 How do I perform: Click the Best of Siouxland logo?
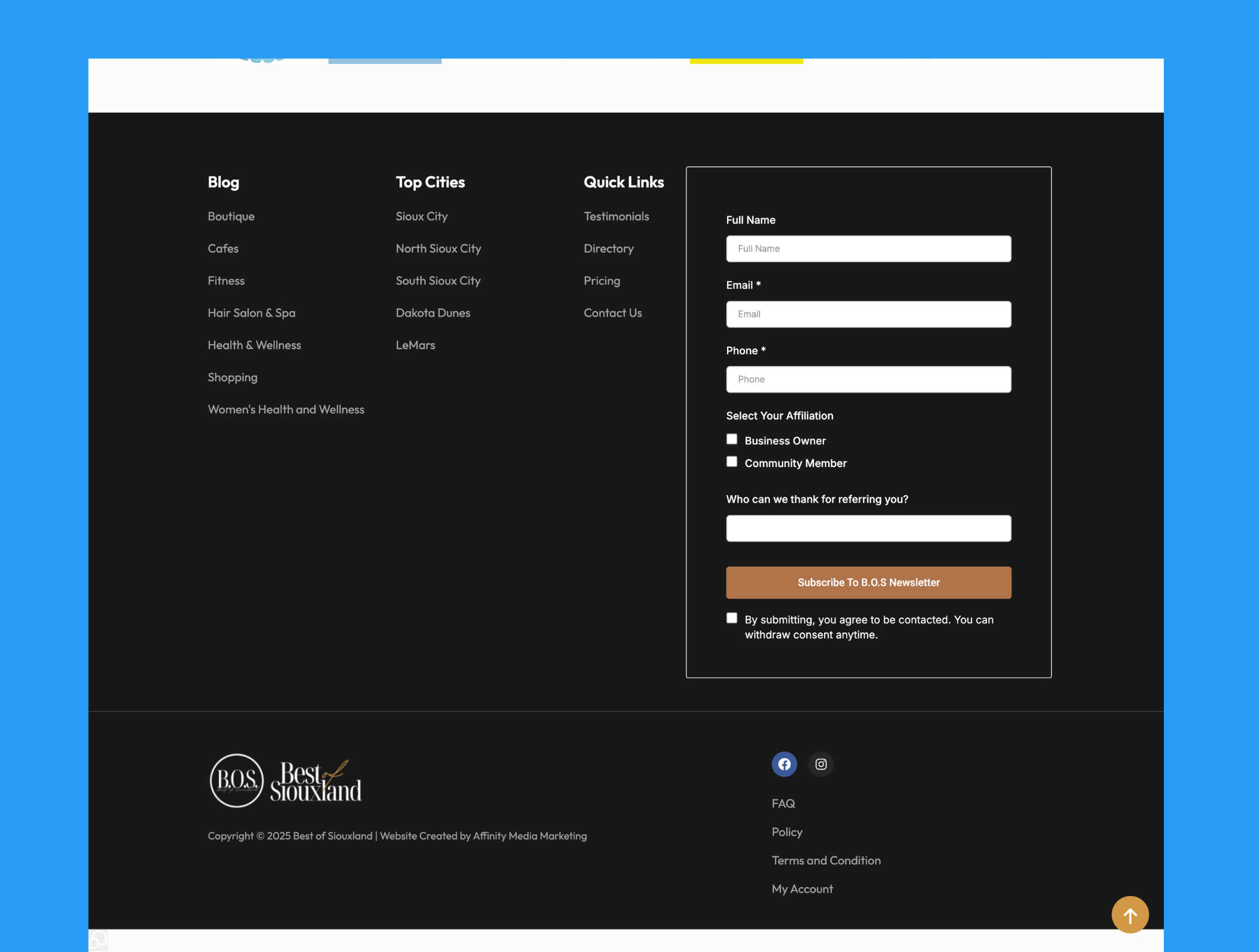coord(286,781)
